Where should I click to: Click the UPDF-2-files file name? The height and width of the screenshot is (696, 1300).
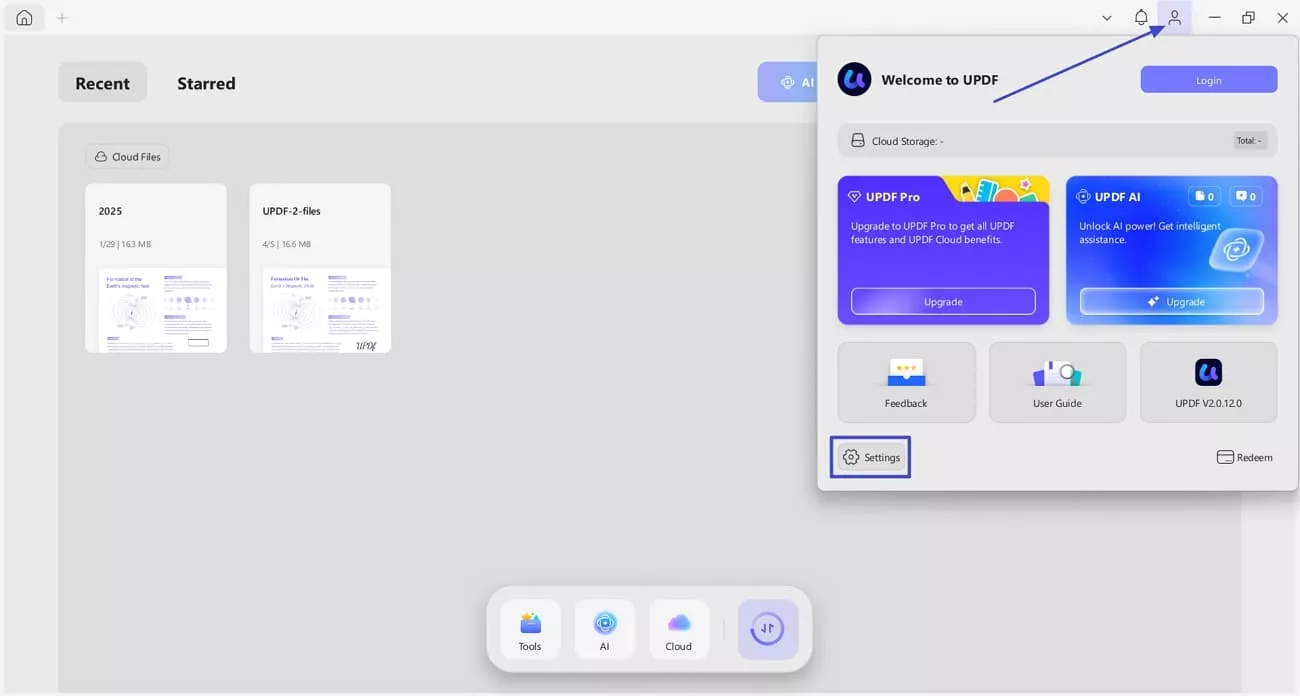click(x=291, y=211)
